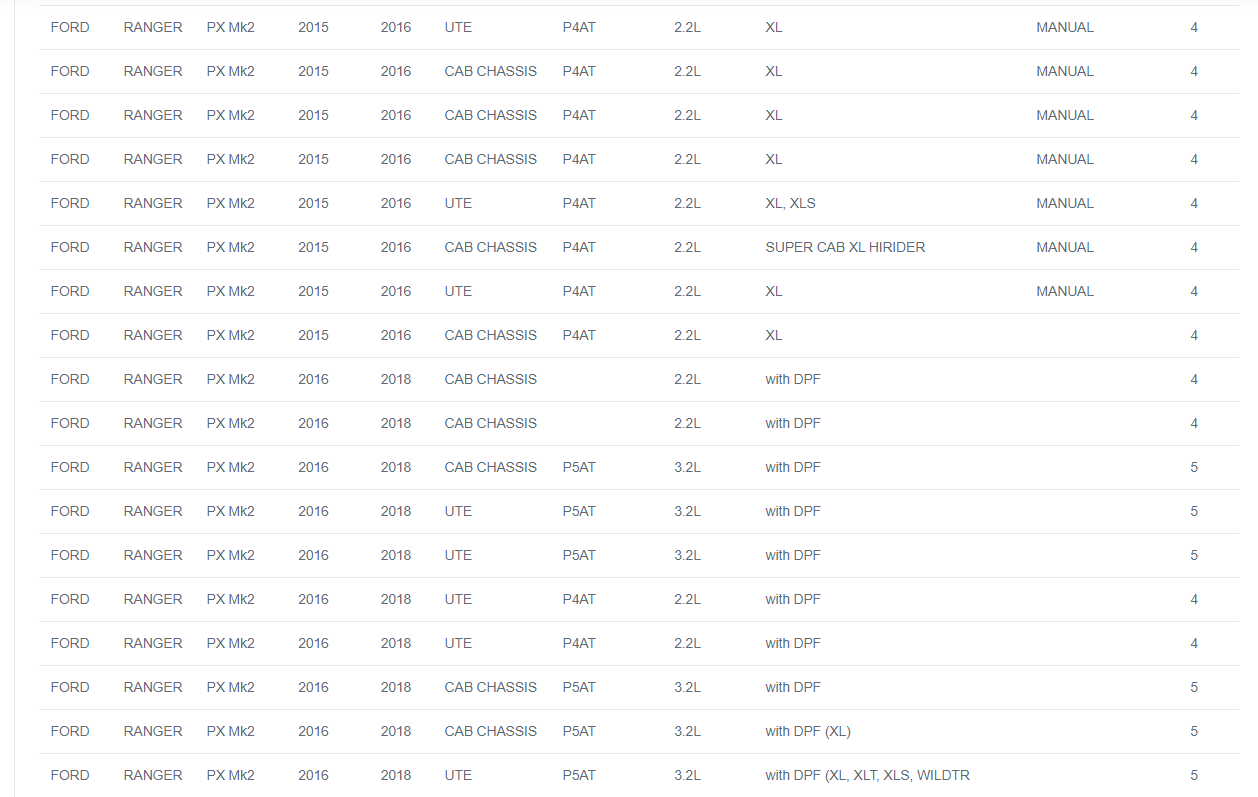Click P4AT in the 'XL, XLS' row
Viewport: 1258px width, 797px height.
(x=579, y=203)
